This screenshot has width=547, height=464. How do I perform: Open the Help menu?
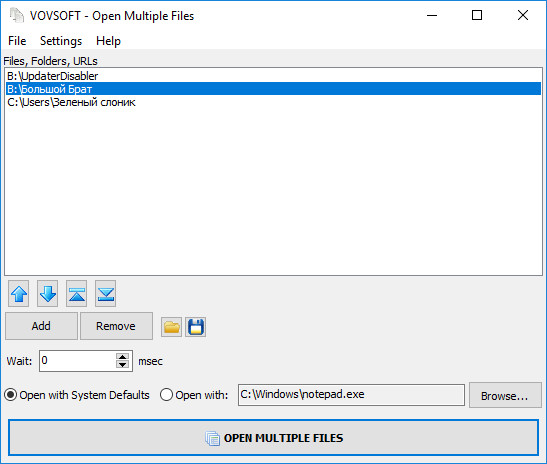[108, 41]
